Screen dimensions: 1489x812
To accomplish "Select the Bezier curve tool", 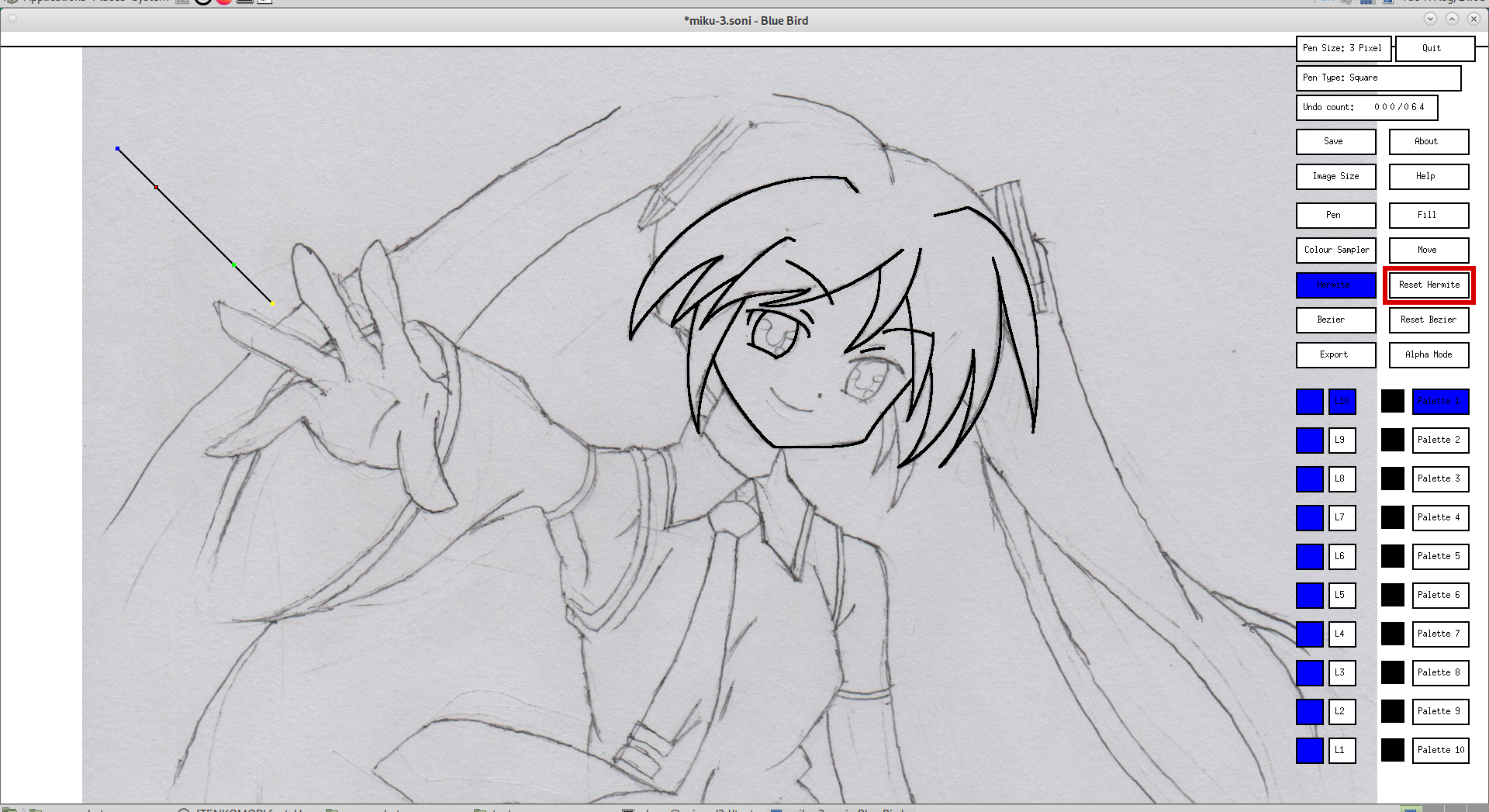I will tap(1335, 320).
